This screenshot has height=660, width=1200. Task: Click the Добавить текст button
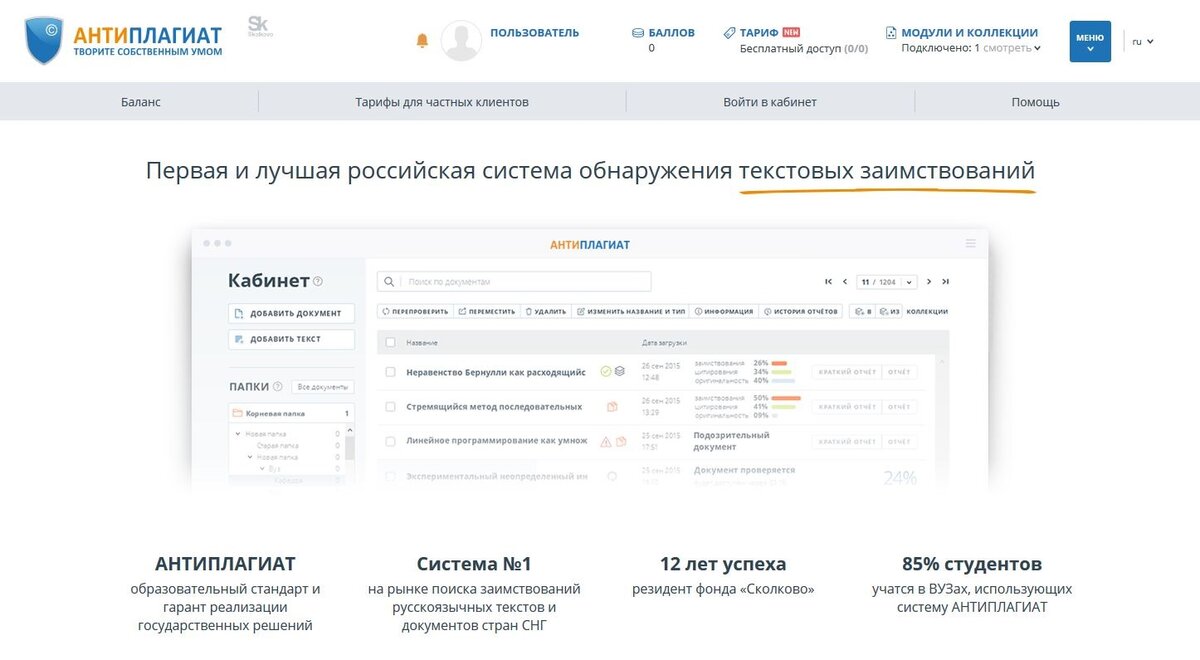(x=291, y=339)
